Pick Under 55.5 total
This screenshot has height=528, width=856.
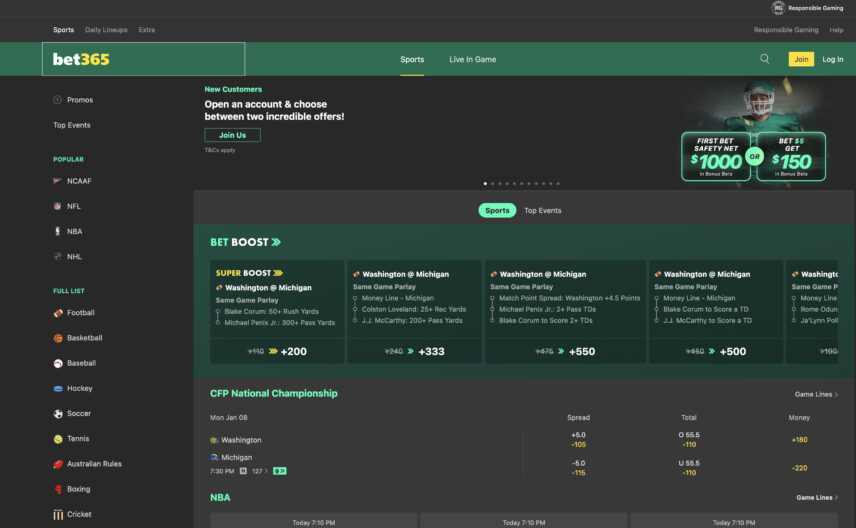(689, 468)
